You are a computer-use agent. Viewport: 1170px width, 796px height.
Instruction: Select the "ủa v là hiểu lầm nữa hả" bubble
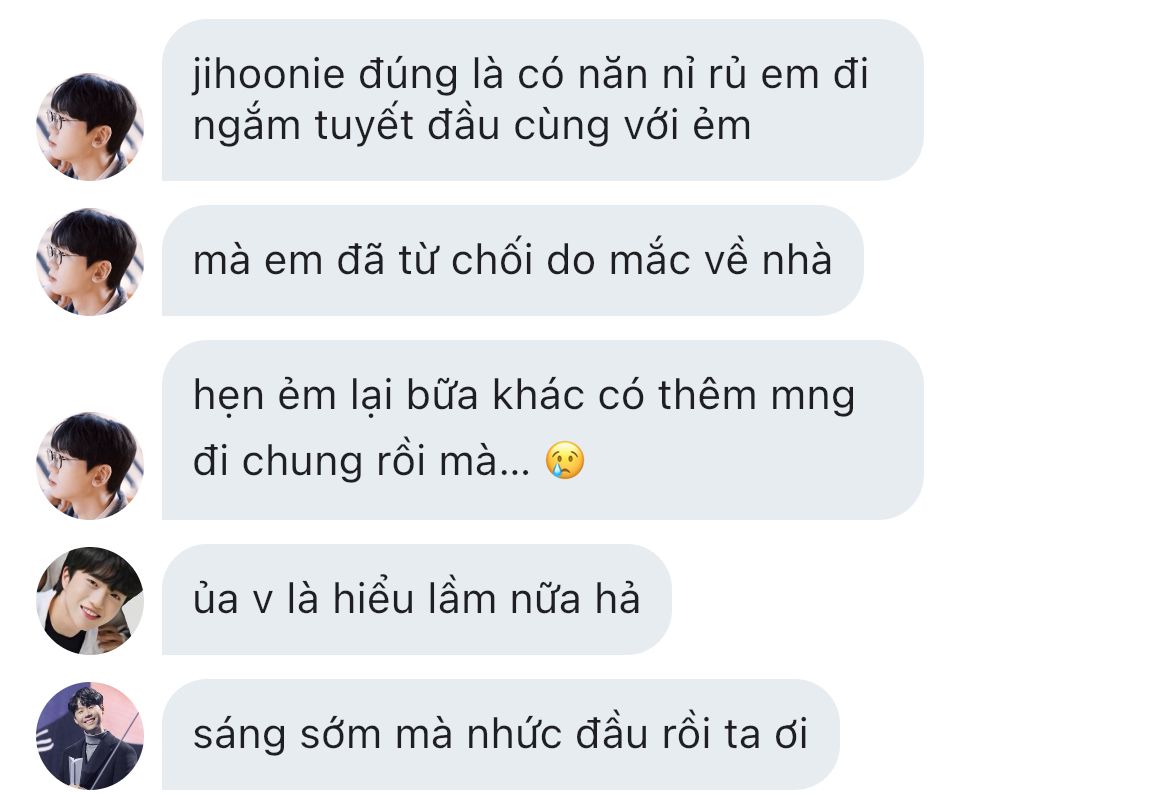coord(417,600)
